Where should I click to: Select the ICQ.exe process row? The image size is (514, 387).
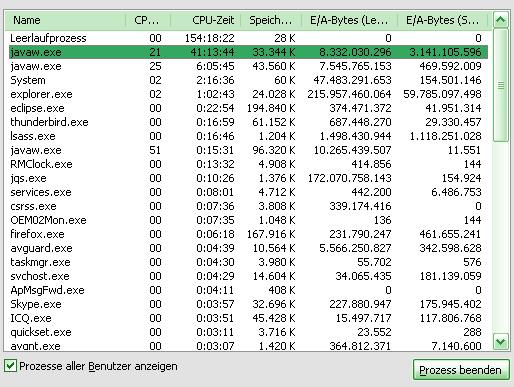coord(248,318)
